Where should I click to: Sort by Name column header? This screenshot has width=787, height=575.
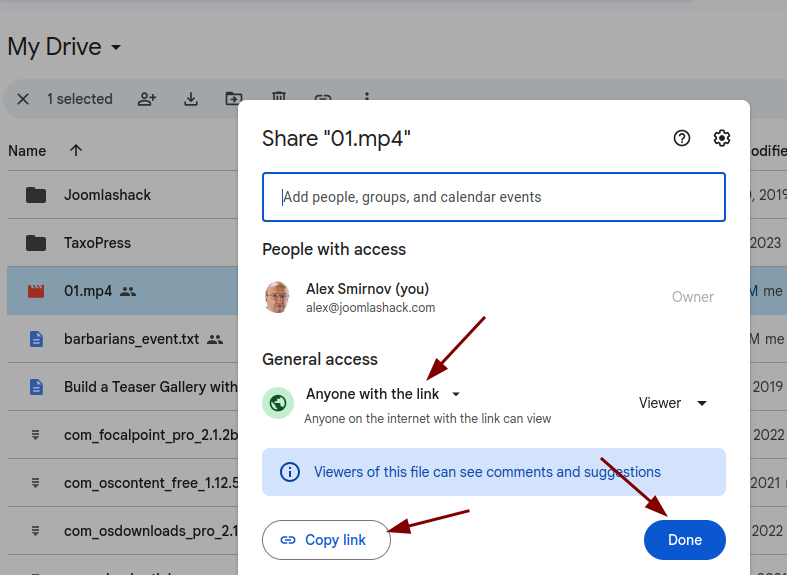[27, 151]
